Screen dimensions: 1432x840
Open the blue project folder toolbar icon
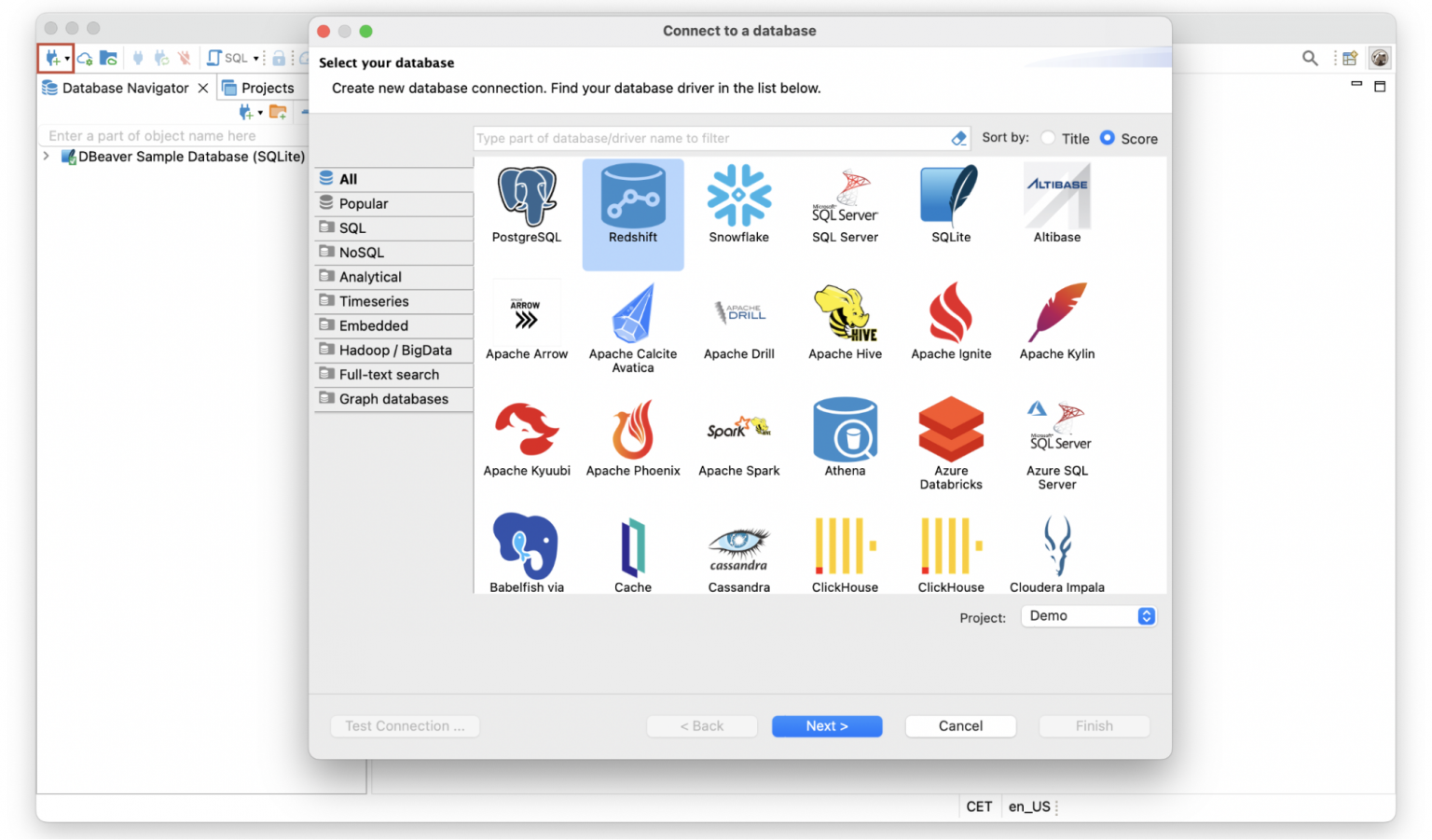(109, 58)
